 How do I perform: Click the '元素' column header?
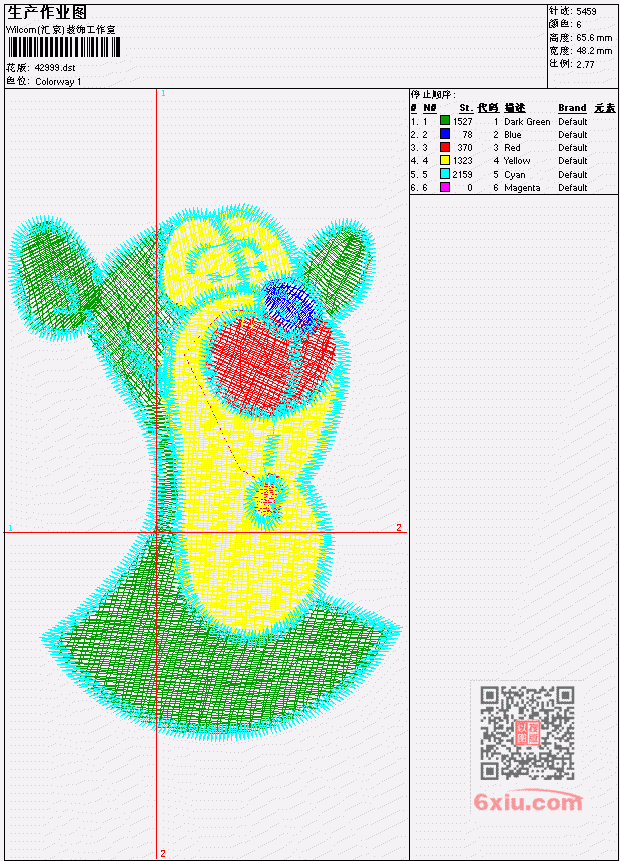605,108
